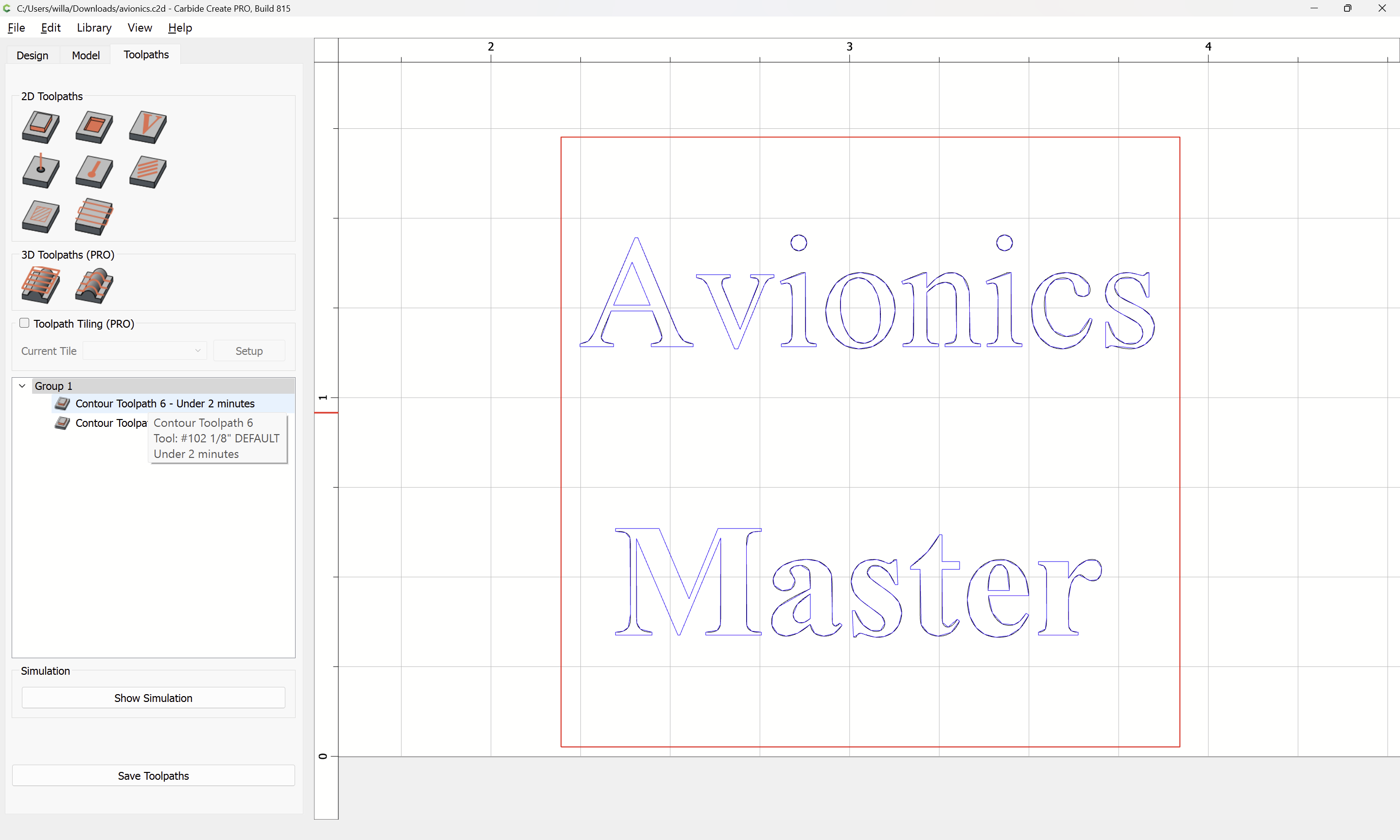The image size is (1400, 840).
Task: Click the tiling Setup button
Action: pyautogui.click(x=249, y=351)
